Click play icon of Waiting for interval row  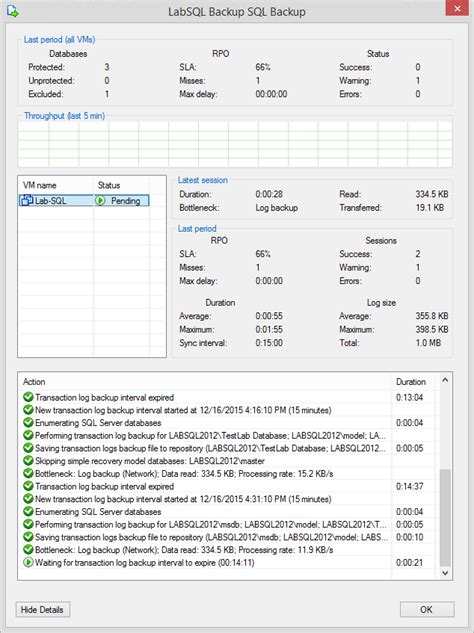(28, 562)
